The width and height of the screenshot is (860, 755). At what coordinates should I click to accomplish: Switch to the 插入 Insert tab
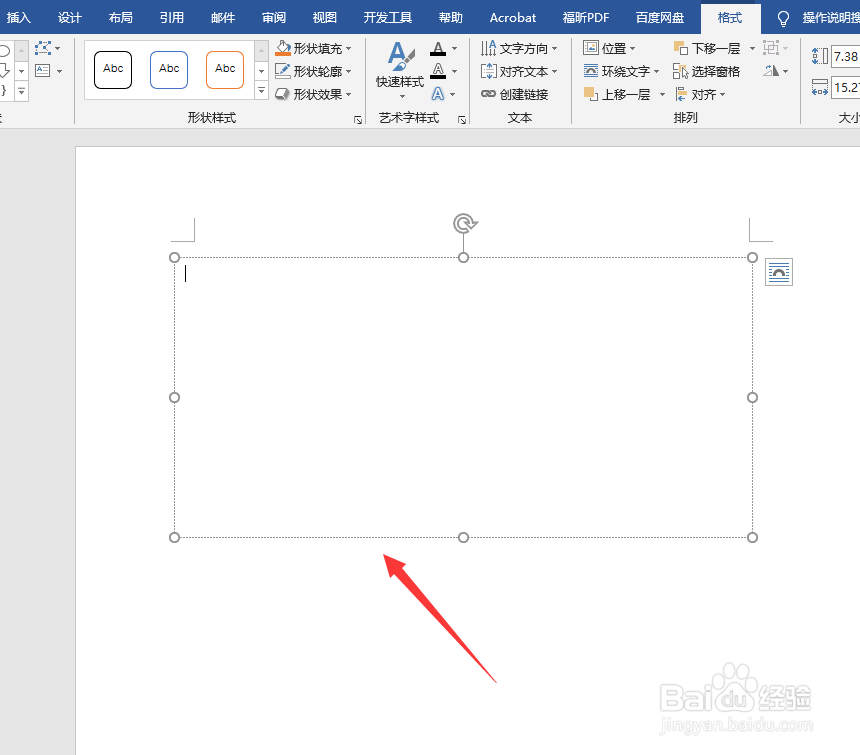19,18
